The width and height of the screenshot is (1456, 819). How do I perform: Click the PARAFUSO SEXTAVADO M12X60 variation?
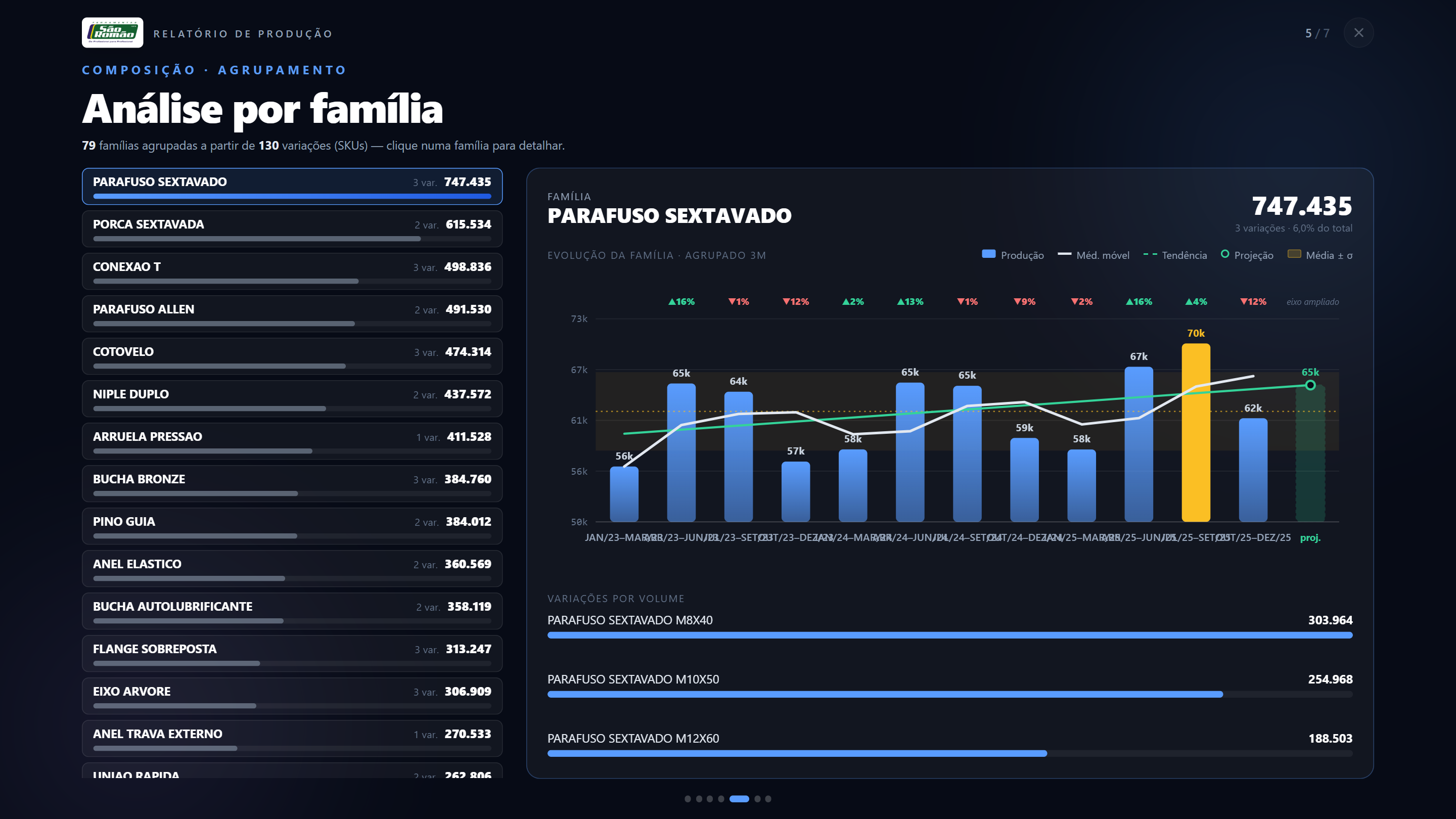pos(949,745)
